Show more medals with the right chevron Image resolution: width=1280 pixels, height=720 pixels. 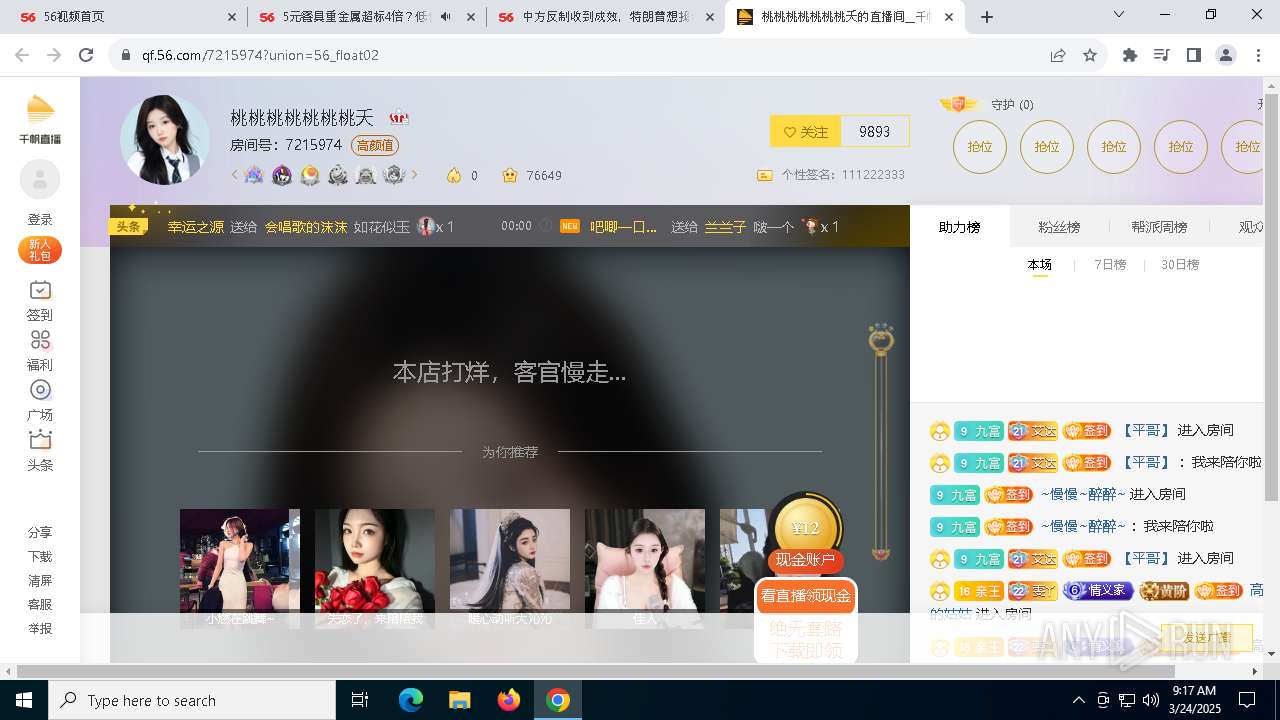[x=414, y=175]
